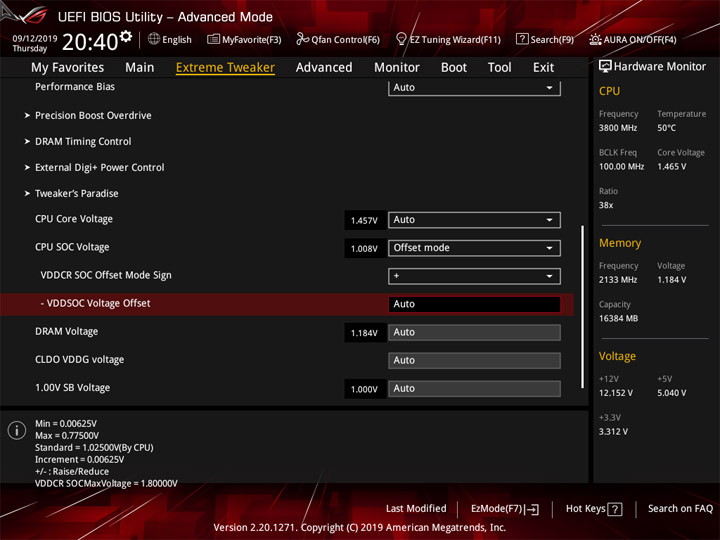
Task: Launch EZ Tuning Wizard lightbulb icon
Action: coord(401,39)
